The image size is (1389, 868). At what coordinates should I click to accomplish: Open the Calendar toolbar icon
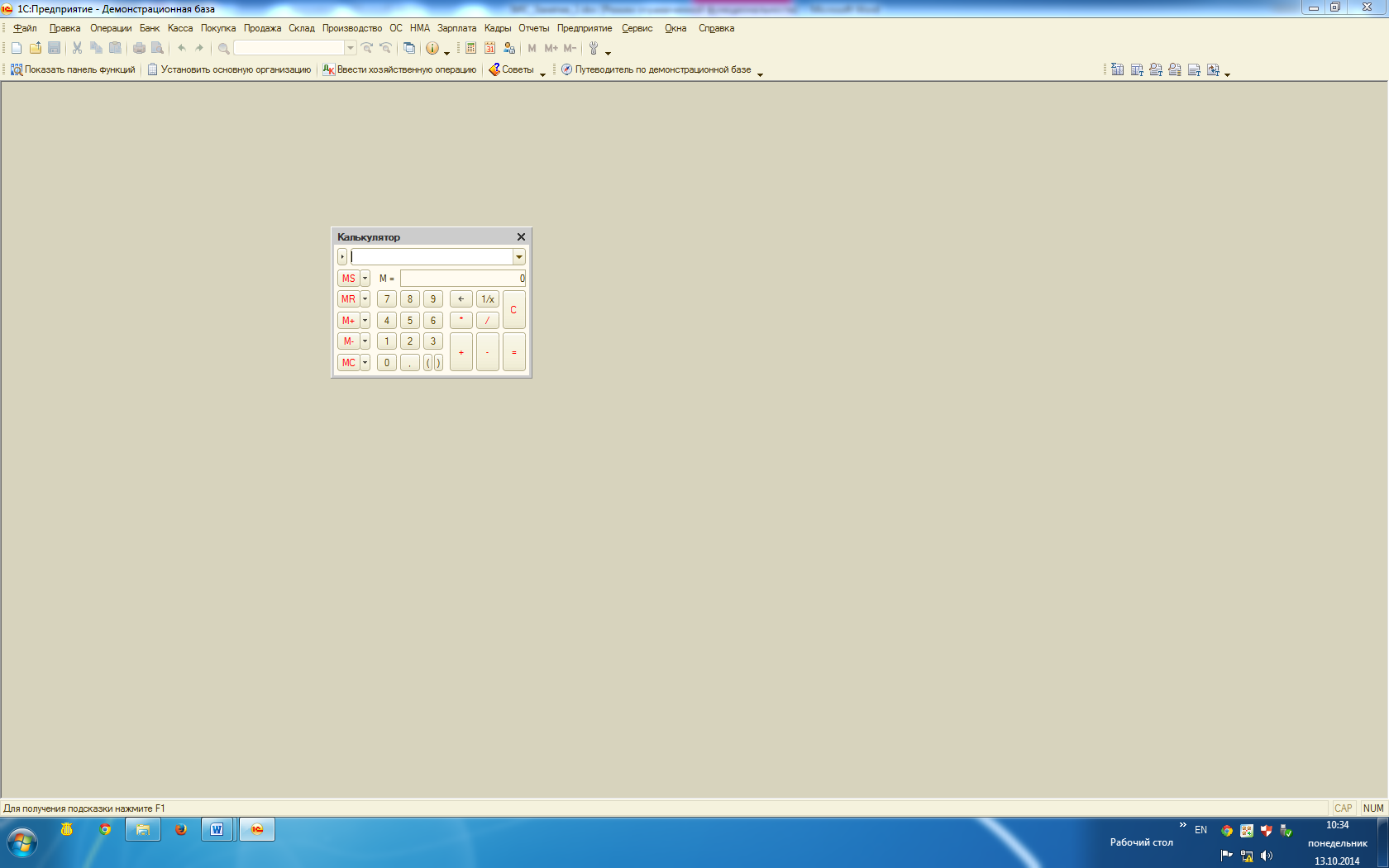[489, 48]
